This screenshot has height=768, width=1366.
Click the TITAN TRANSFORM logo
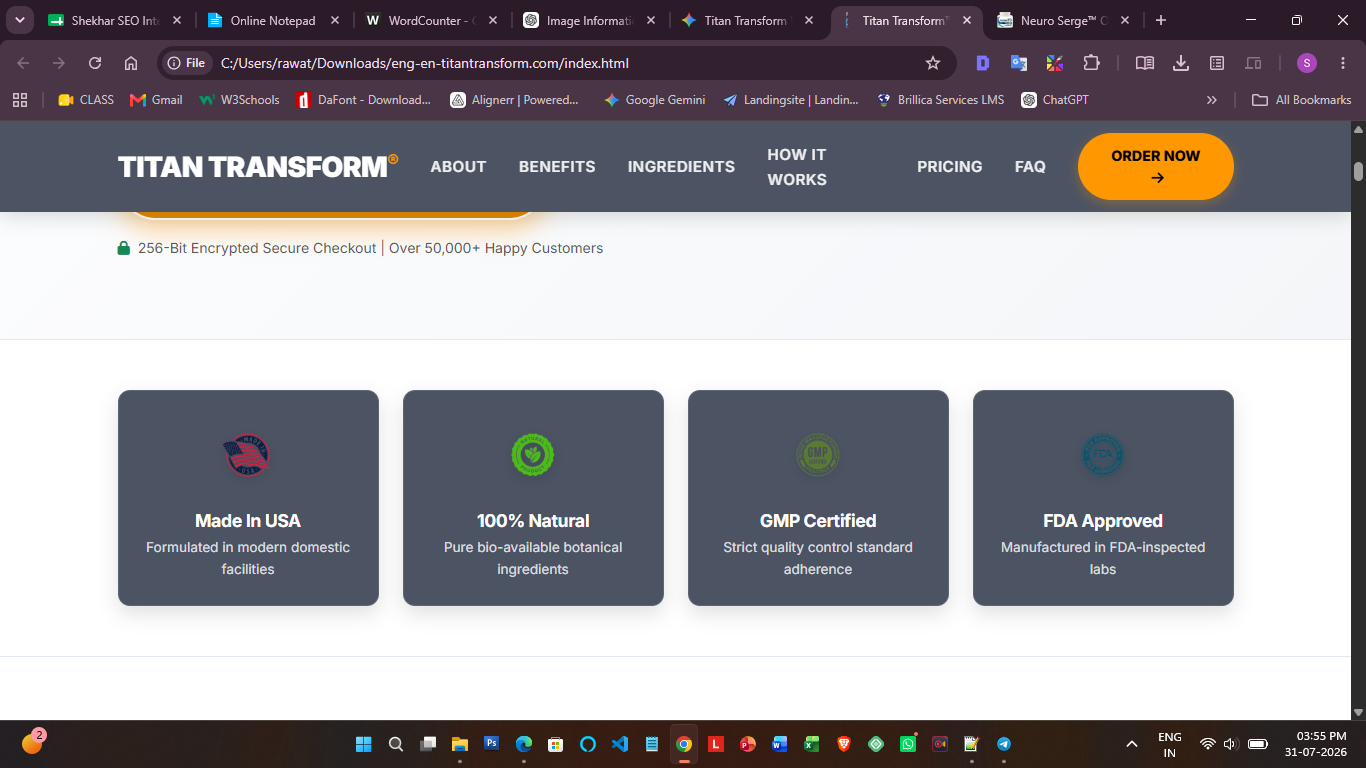click(x=258, y=167)
